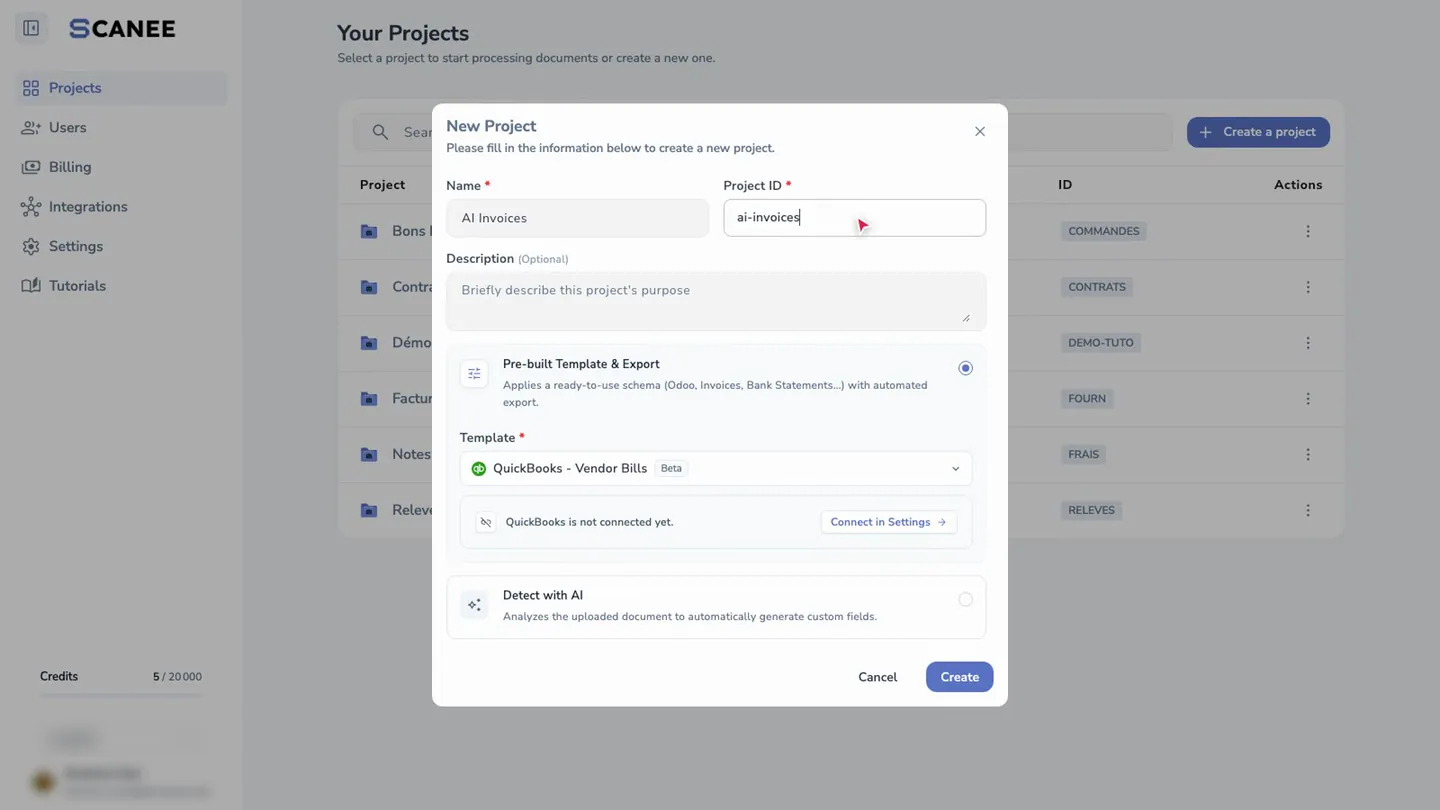1440x810 pixels.
Task: Click the Beta tag in template
Action: 671,468
